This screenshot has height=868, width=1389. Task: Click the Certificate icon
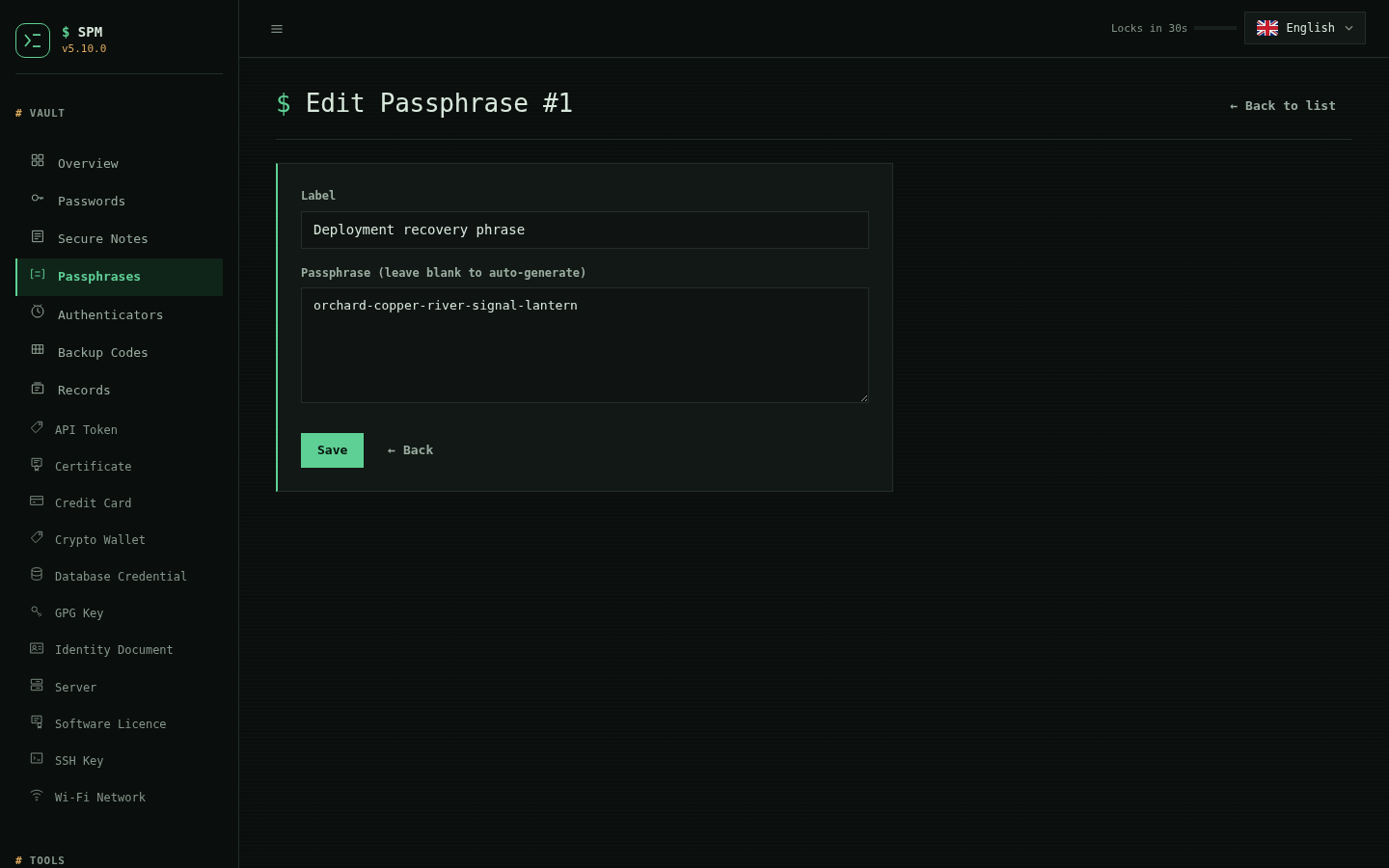[37, 464]
